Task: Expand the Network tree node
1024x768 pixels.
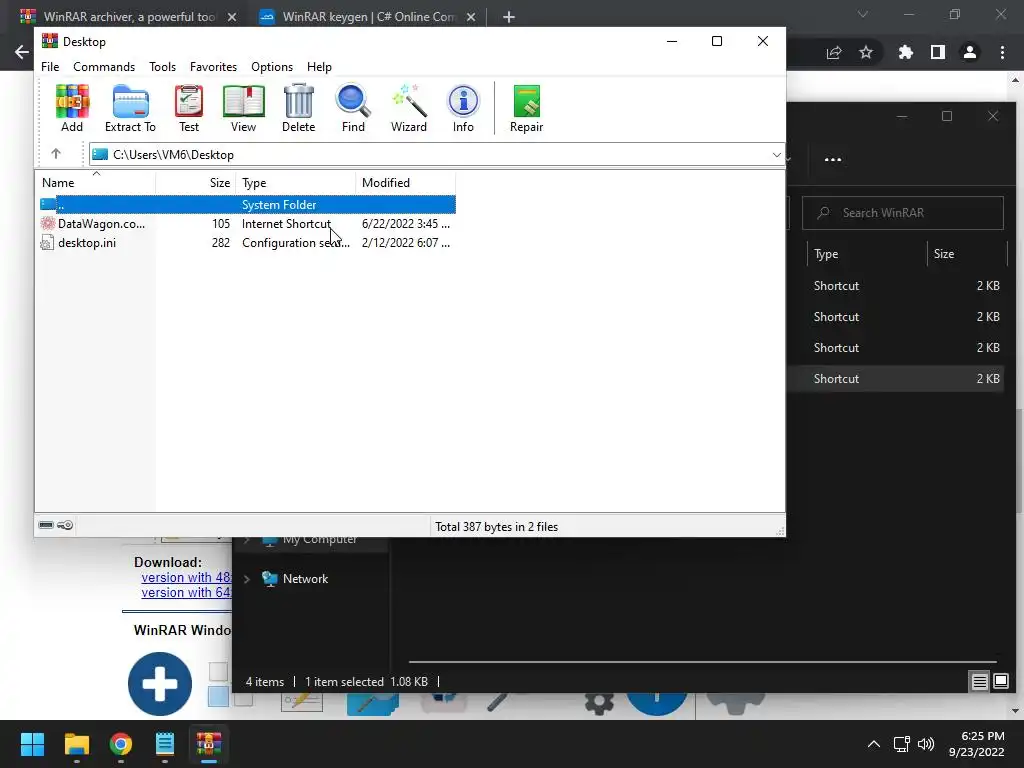Action: coord(247,579)
